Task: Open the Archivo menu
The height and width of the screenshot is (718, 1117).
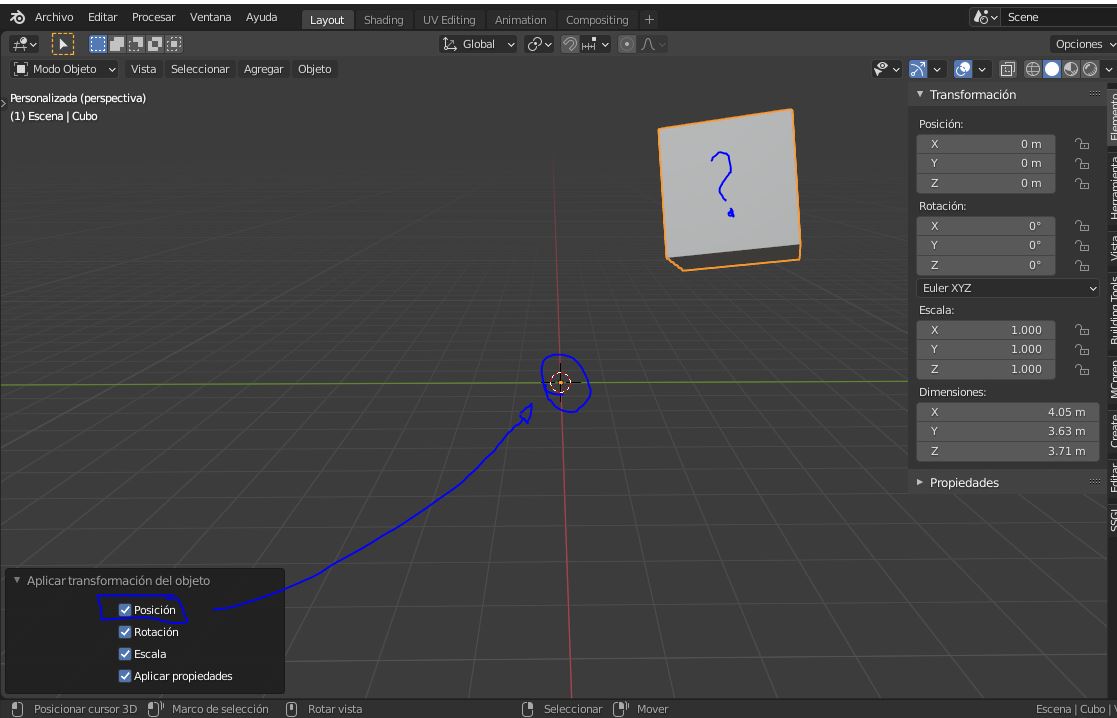Action: coord(54,17)
